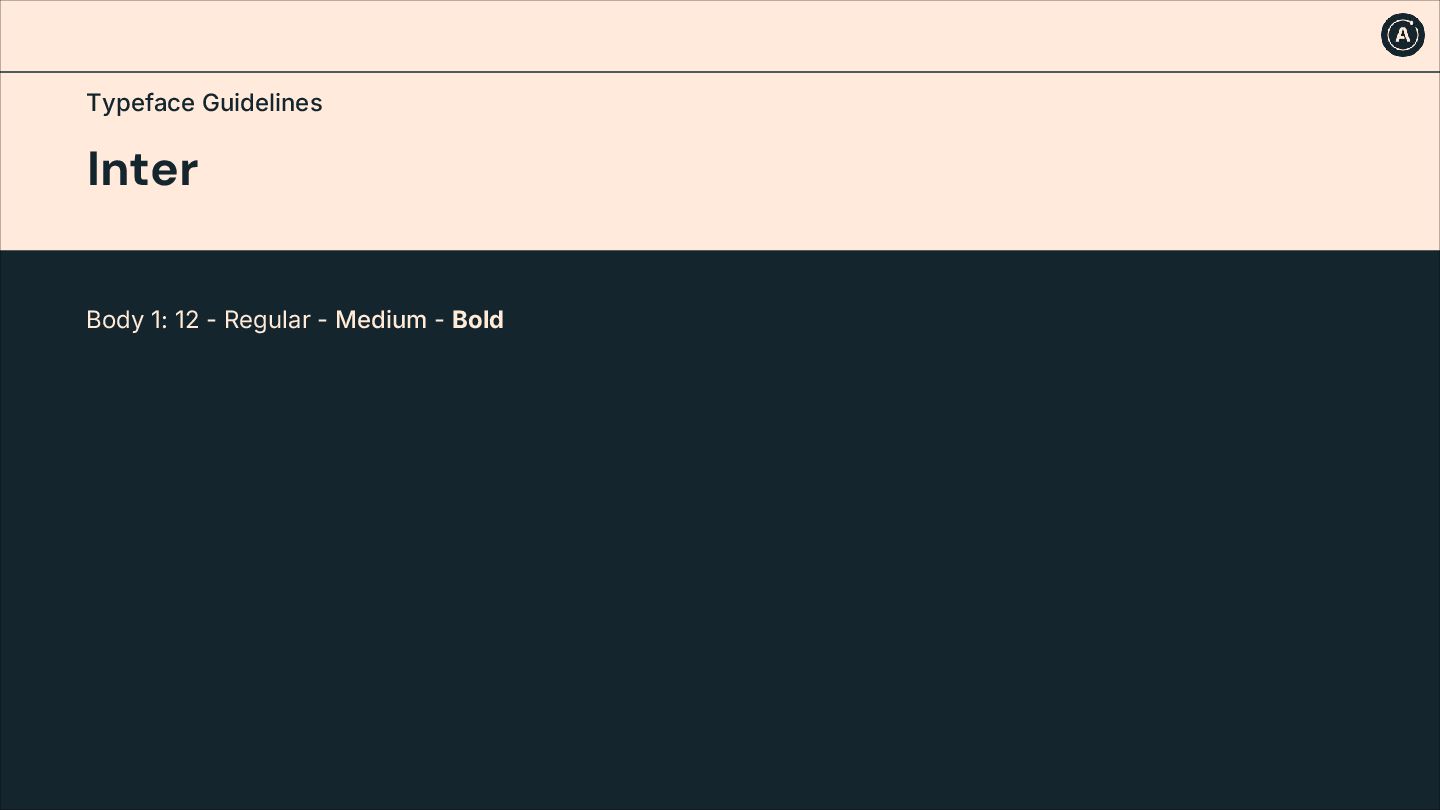The image size is (1440, 810).
Task: Click the circular "A" logo icon
Action: (1402, 35)
